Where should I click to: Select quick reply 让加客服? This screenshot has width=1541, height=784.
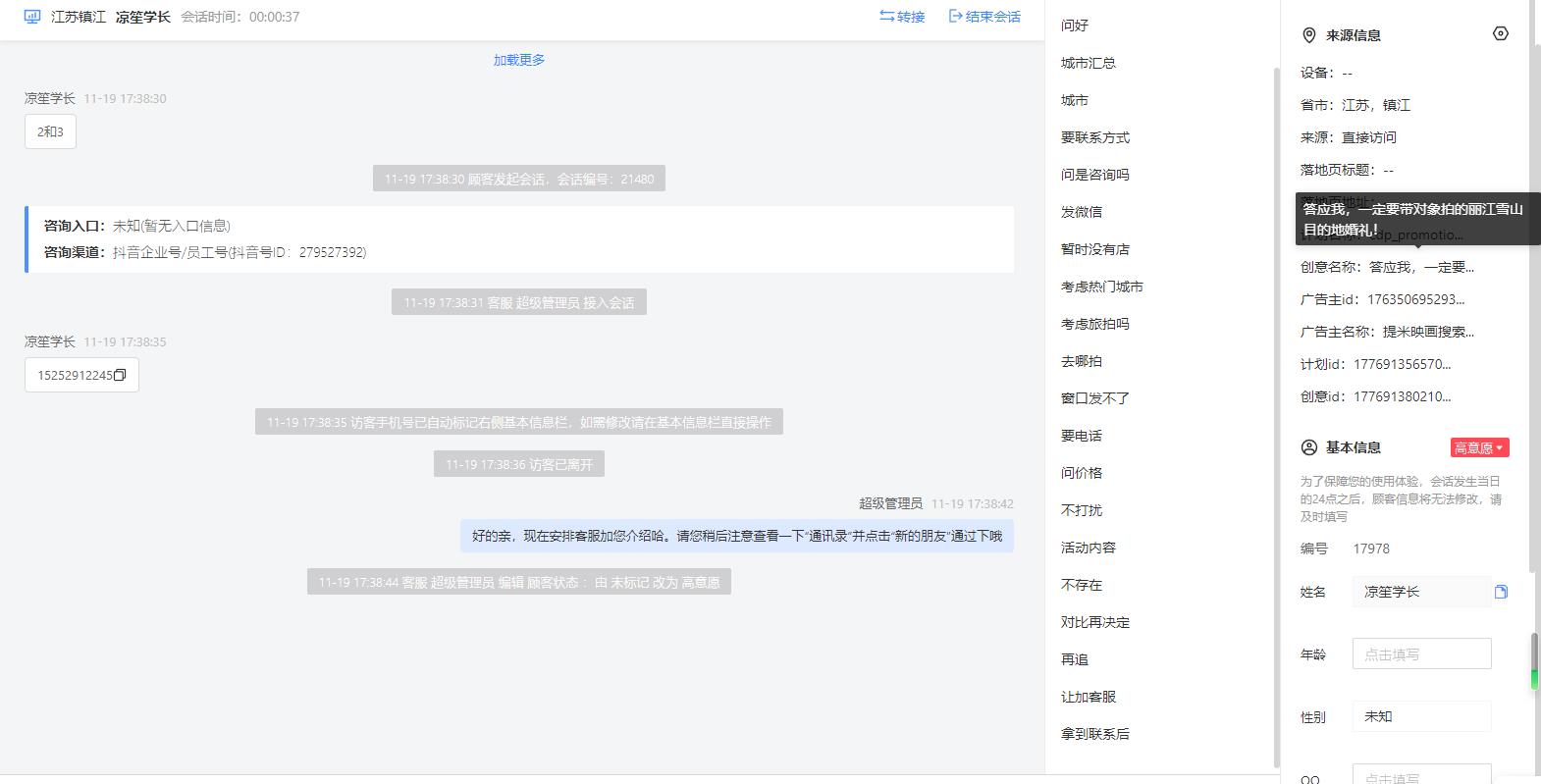tap(1089, 697)
